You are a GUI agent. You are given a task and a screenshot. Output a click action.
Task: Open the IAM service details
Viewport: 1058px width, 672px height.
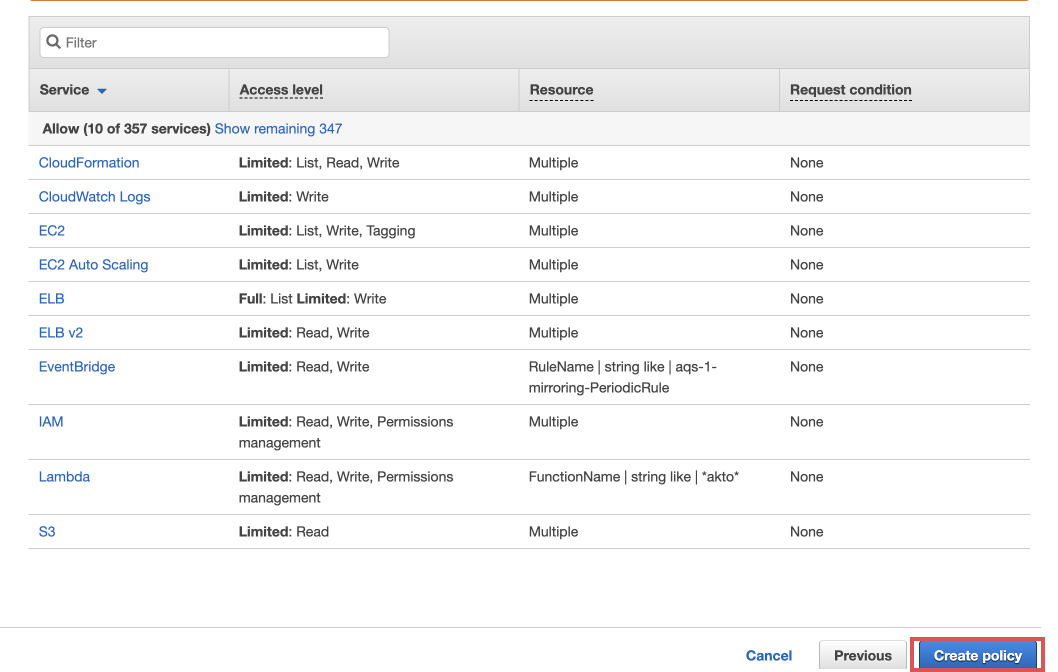click(x=50, y=421)
